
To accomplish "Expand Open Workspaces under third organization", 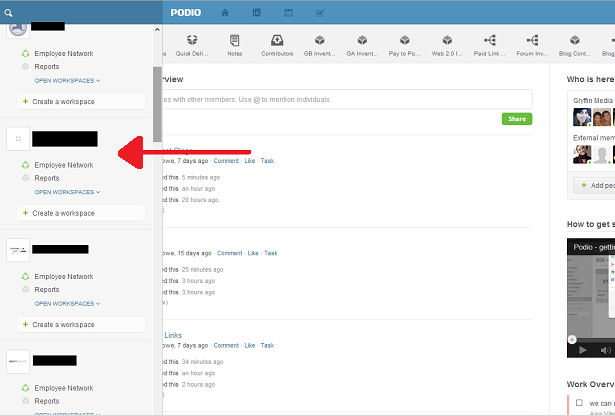I will 67,303.
